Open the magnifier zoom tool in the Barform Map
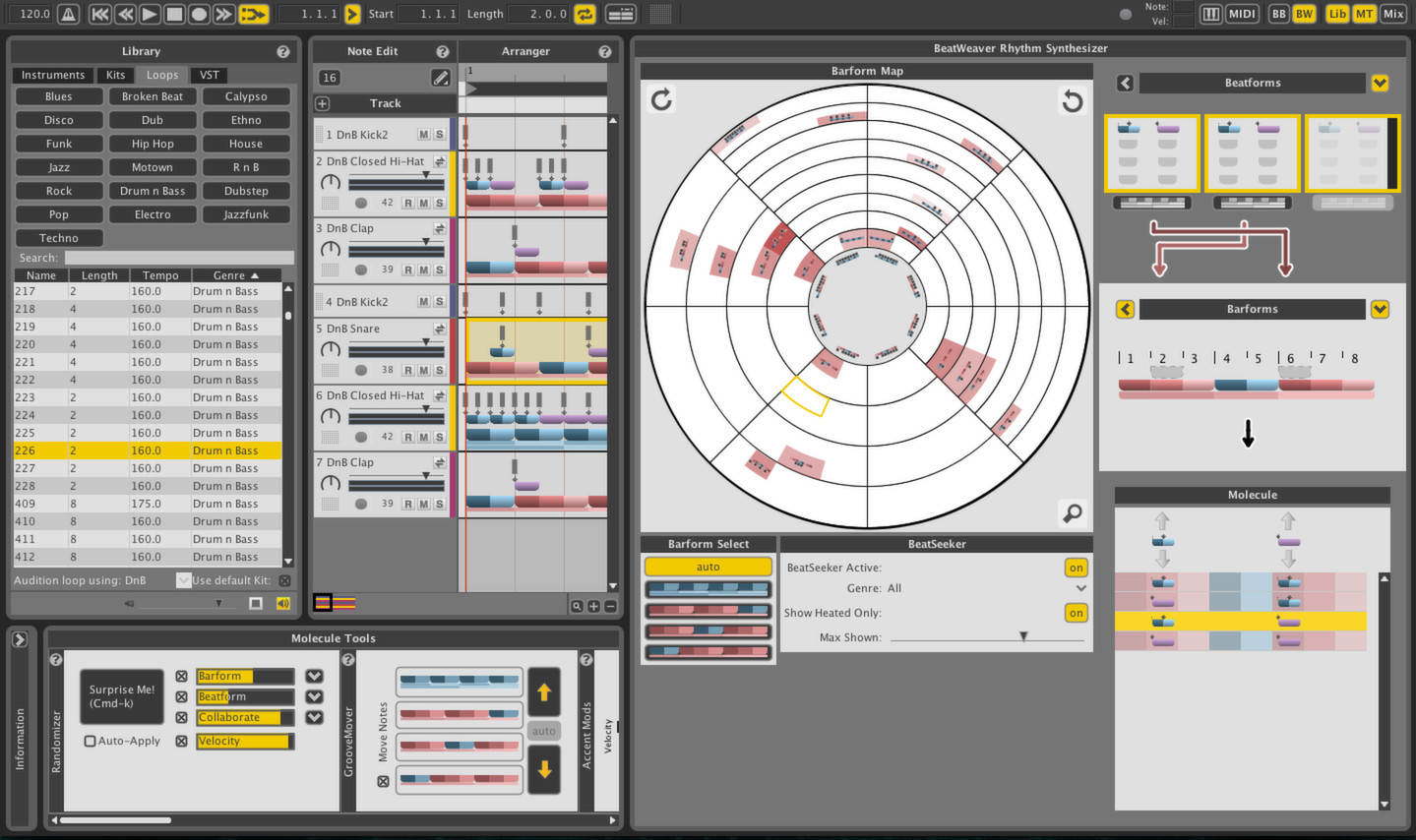 tap(1072, 513)
